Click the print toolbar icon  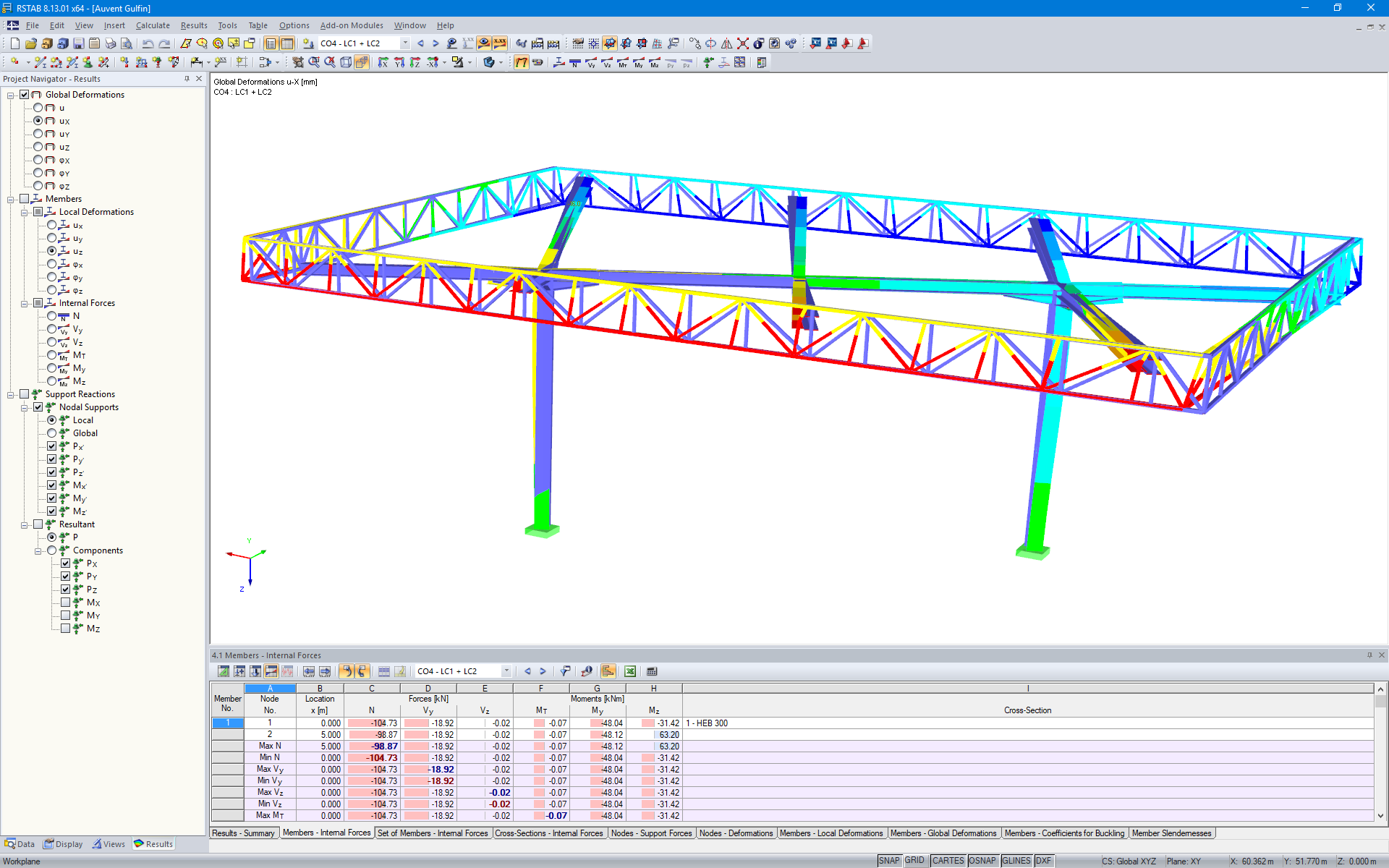(110, 43)
